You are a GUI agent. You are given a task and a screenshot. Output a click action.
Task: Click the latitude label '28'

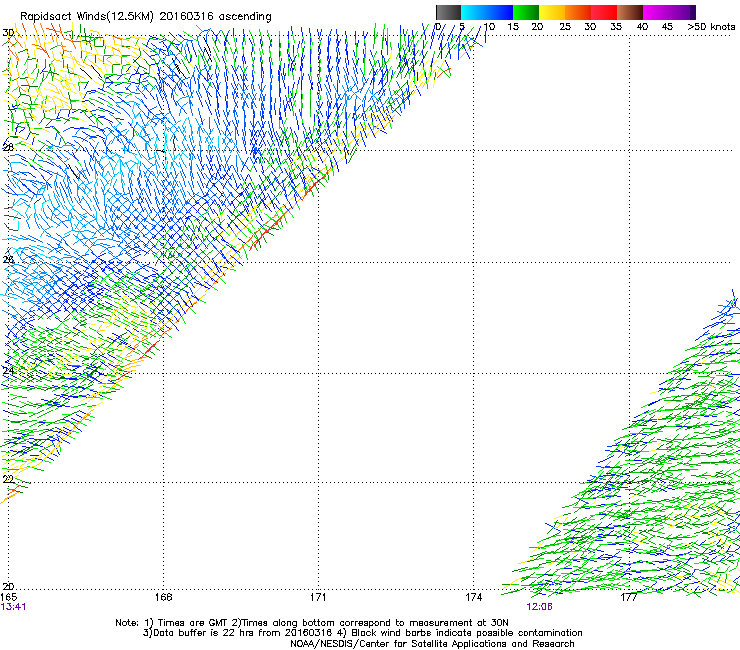(x=8, y=147)
